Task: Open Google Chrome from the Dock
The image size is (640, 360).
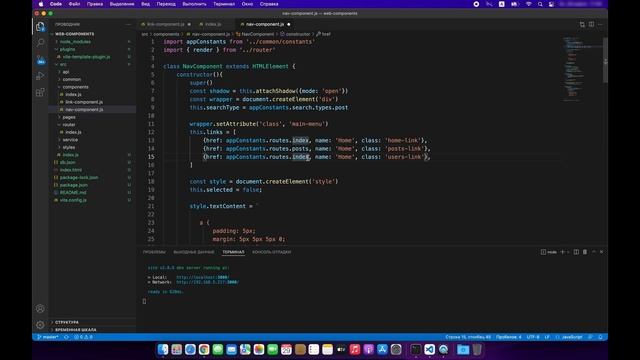Action: (x=204, y=349)
